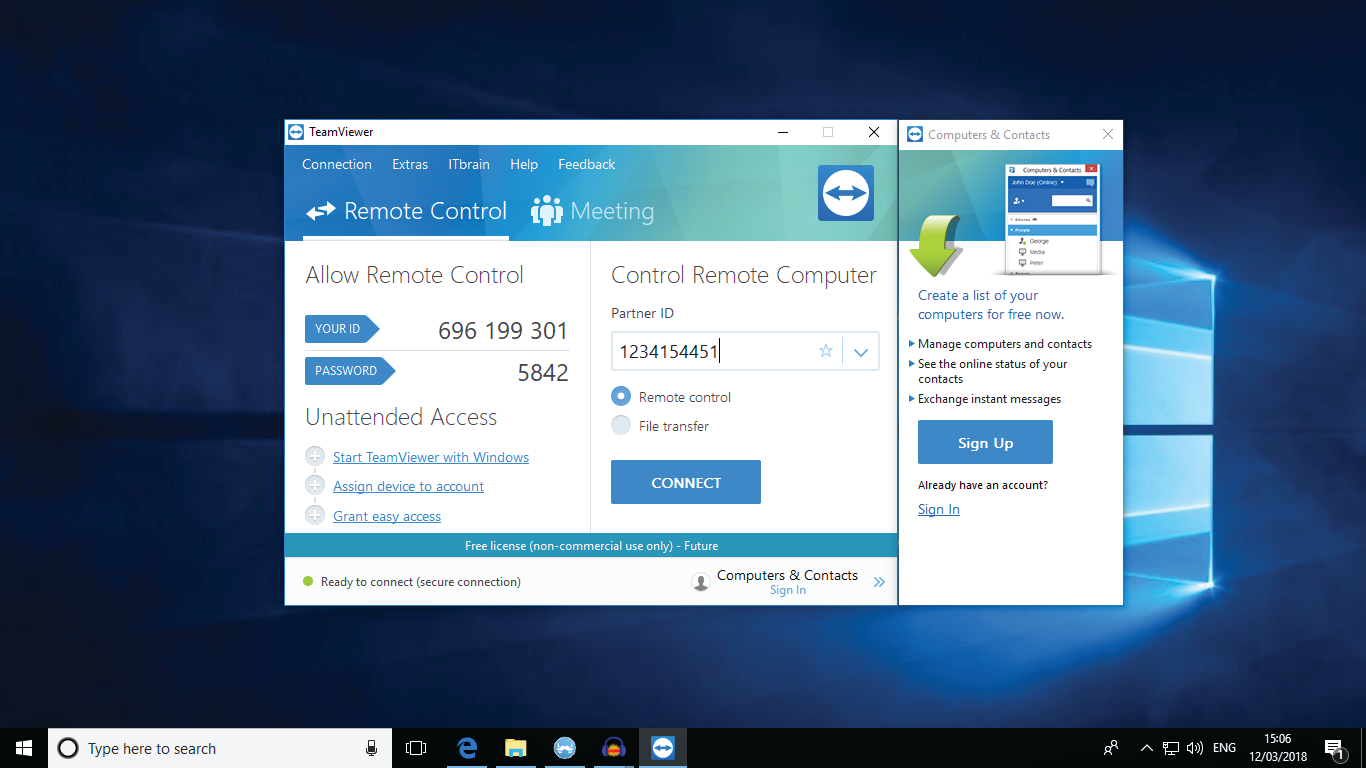The image size is (1366, 768).
Task: Open the Extras menu
Action: 410,164
